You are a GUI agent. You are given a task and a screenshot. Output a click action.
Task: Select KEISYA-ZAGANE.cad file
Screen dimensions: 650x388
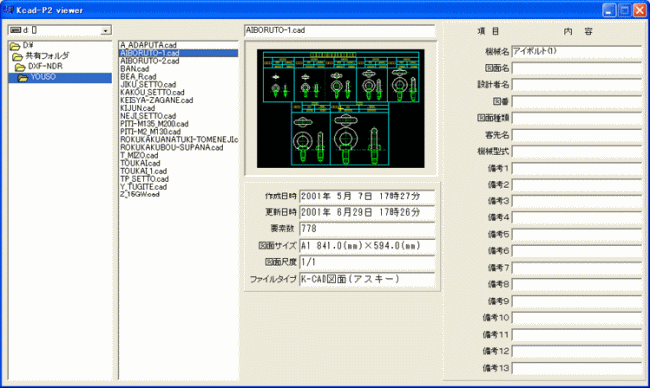click(157, 100)
